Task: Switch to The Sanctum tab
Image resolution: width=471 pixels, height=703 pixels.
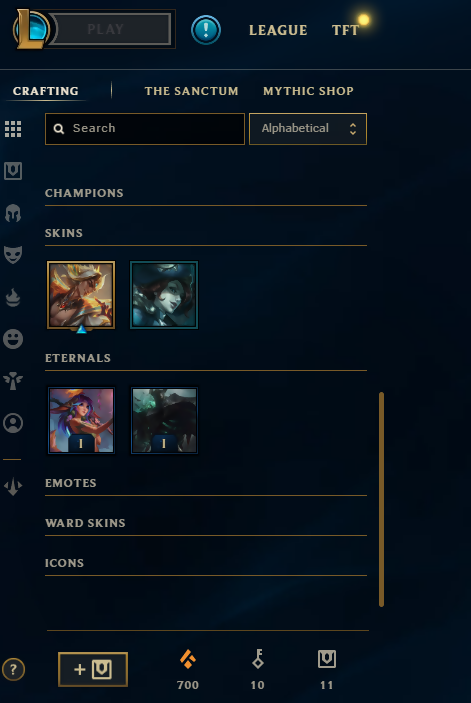Action: [x=191, y=91]
